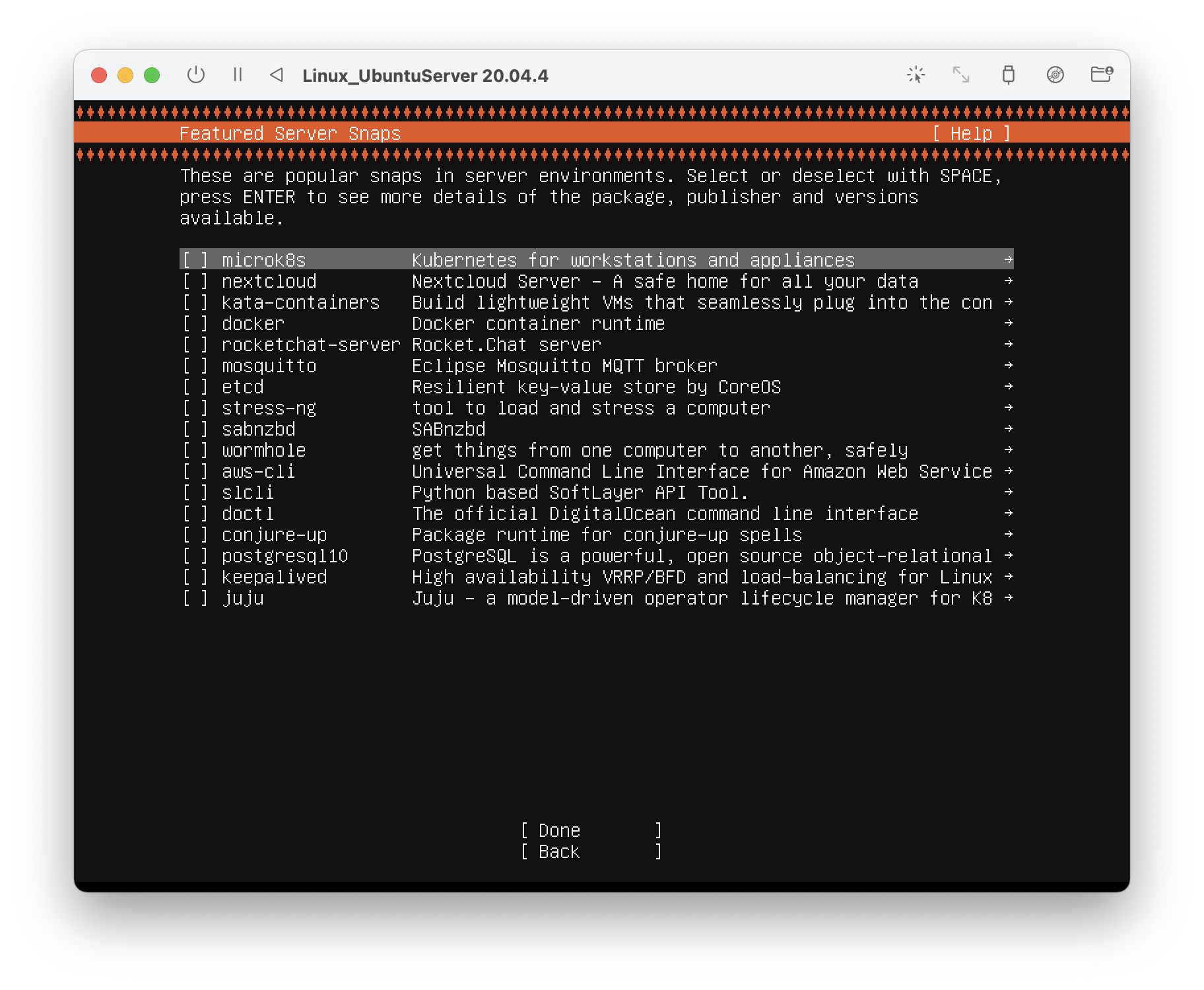Toggle the rocketchat-server checkbox
The image size is (1204, 990).
[x=195, y=345]
